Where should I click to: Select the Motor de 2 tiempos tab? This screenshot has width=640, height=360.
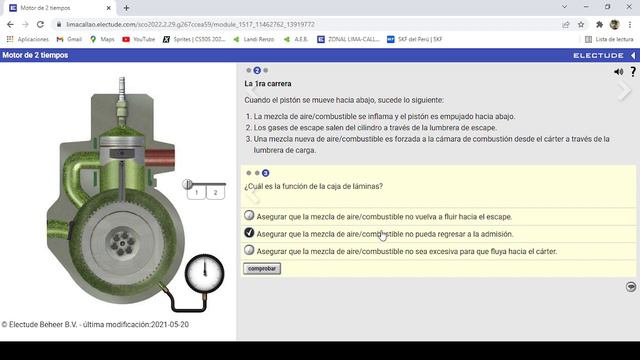pyautogui.click(x=59, y=8)
